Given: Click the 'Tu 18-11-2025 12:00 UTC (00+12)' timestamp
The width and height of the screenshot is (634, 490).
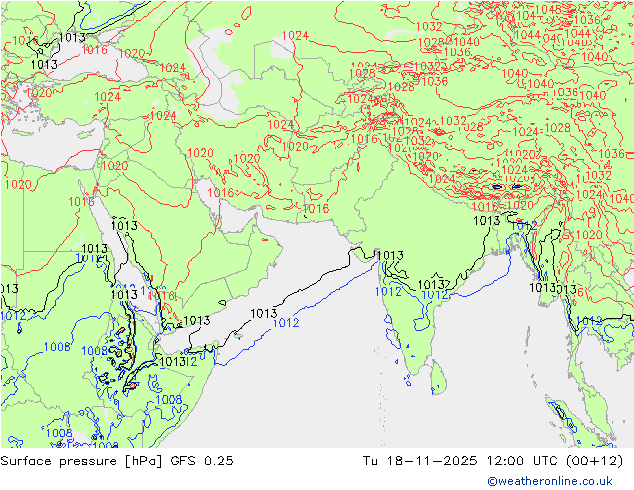Looking at the screenshot, I should (x=493, y=461).
